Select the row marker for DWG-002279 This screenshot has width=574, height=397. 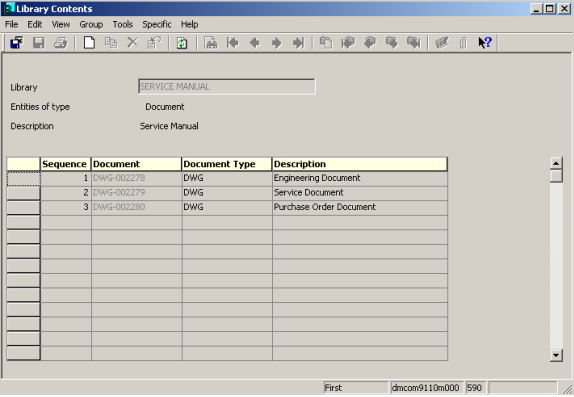(23, 193)
